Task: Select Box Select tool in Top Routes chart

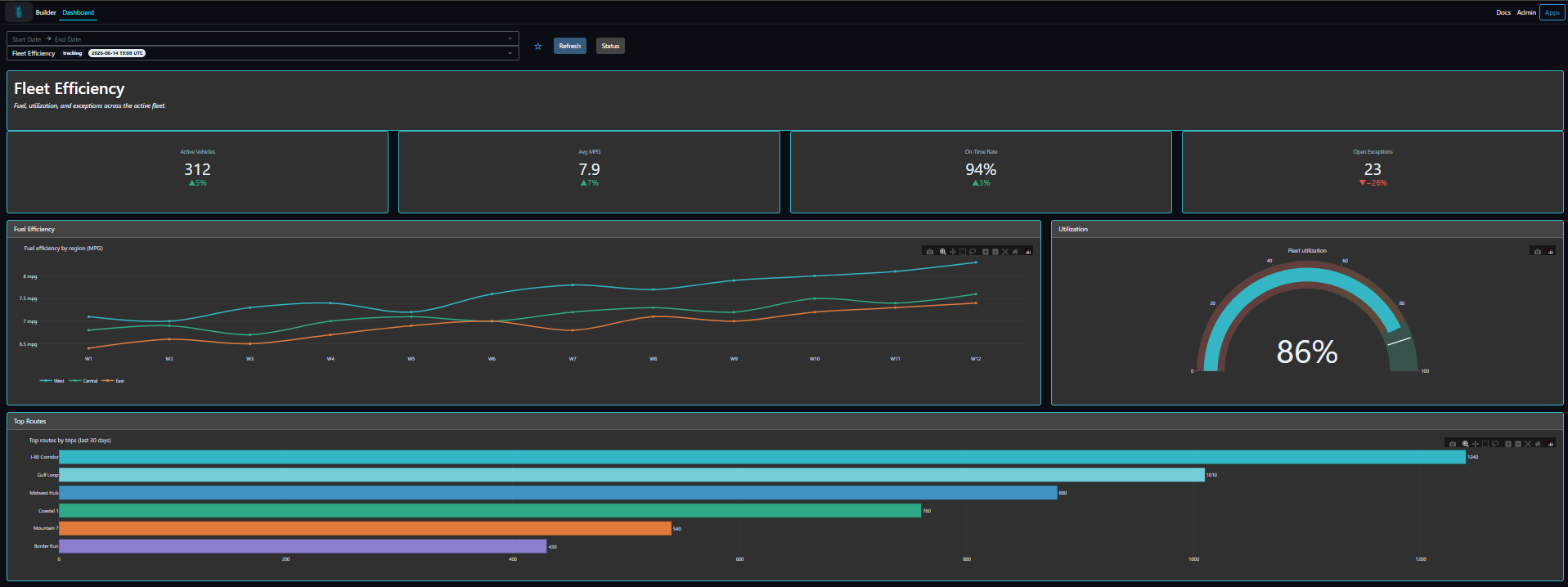Action: tap(1485, 444)
